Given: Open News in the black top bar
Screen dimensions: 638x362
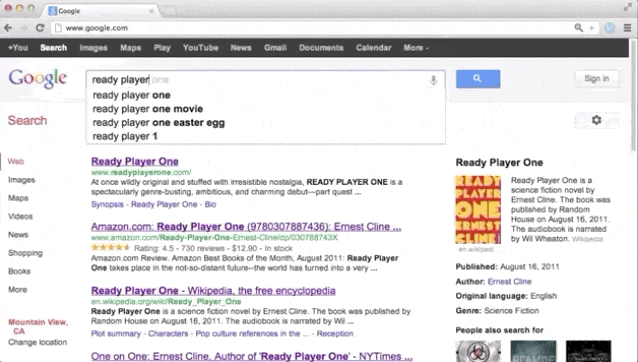Looking at the screenshot, I should (241, 48).
